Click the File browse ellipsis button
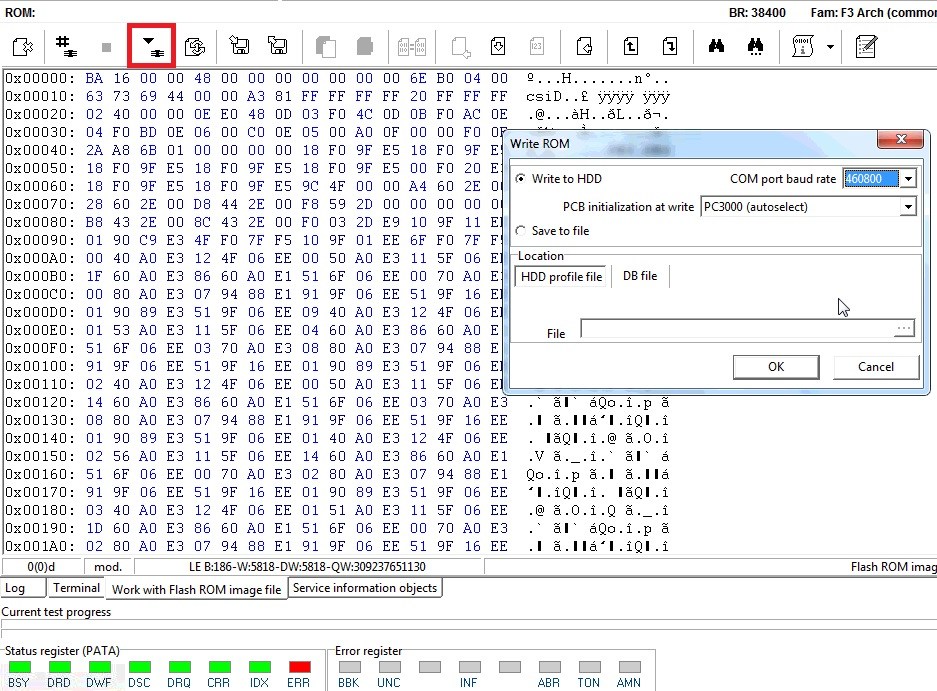This screenshot has height=691, width=937. [904, 329]
